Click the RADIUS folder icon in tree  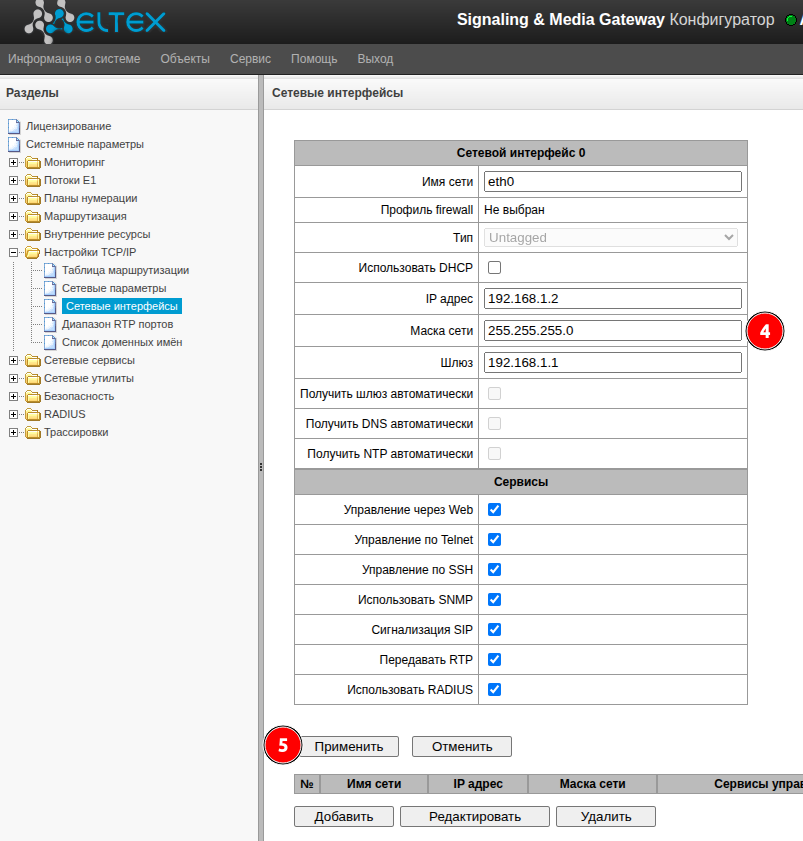click(33, 414)
